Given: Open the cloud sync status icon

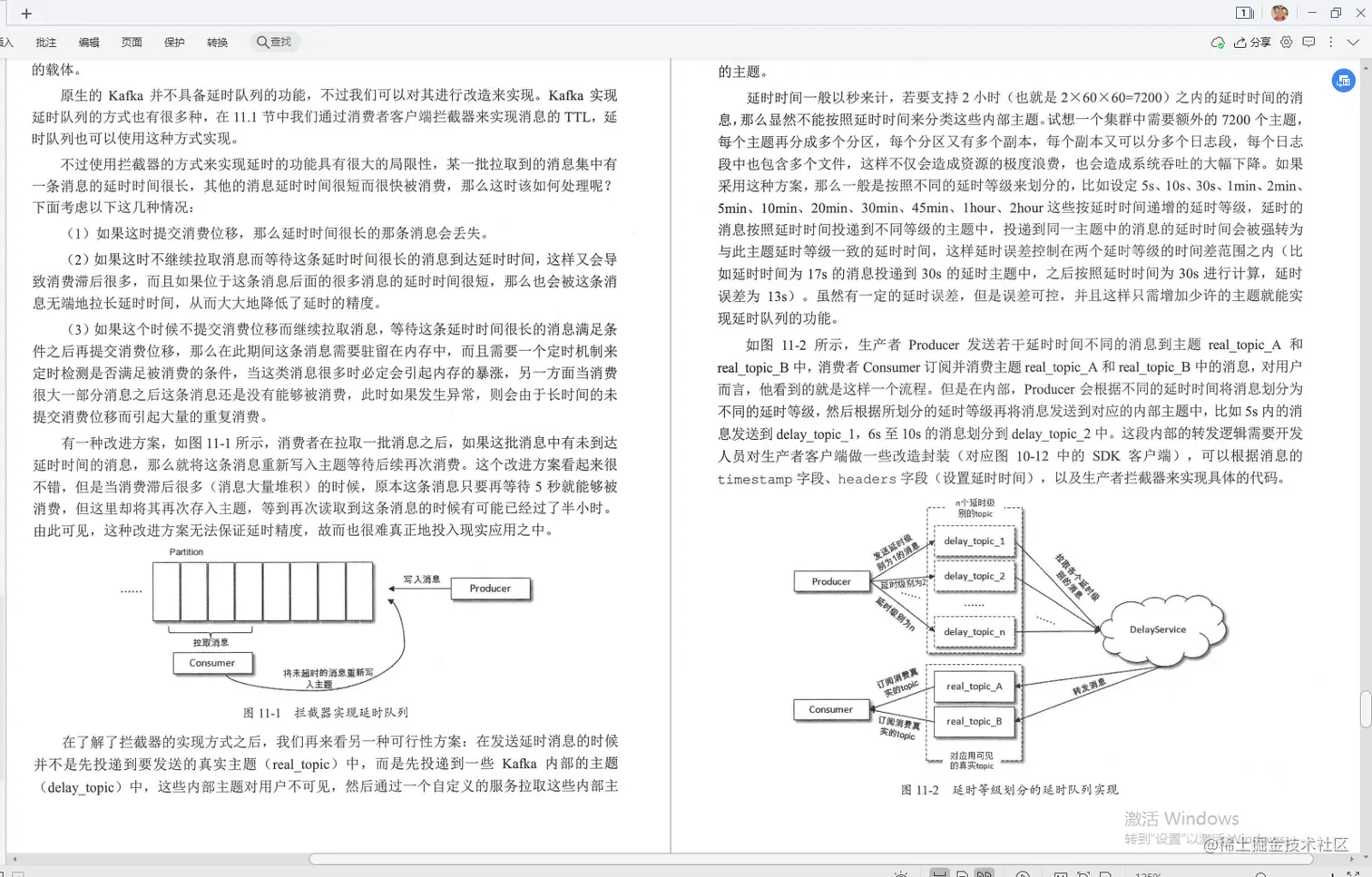Looking at the screenshot, I should tap(1217, 42).
